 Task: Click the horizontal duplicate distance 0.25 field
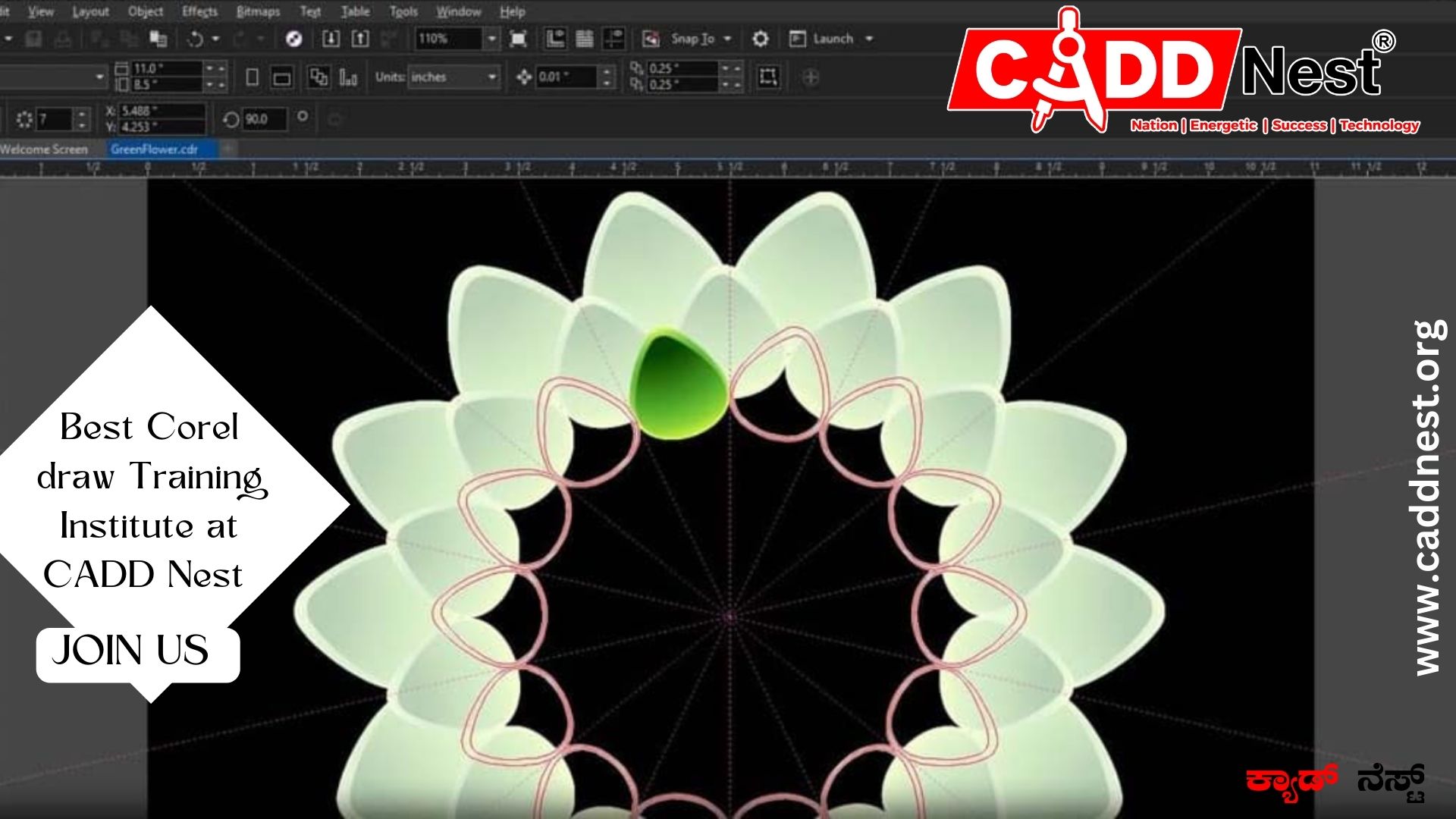(x=681, y=68)
